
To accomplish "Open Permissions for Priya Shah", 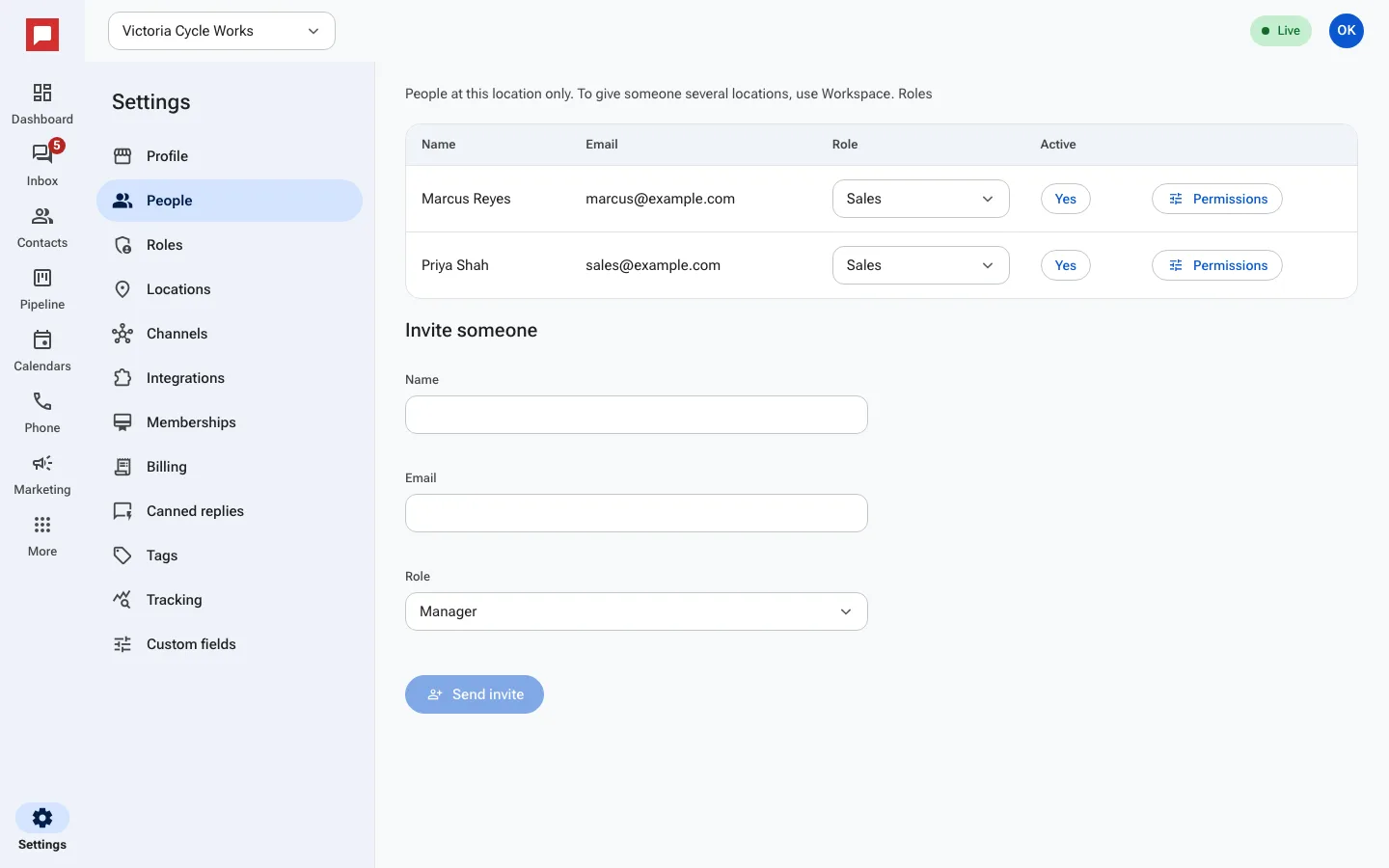I will click(1217, 265).
